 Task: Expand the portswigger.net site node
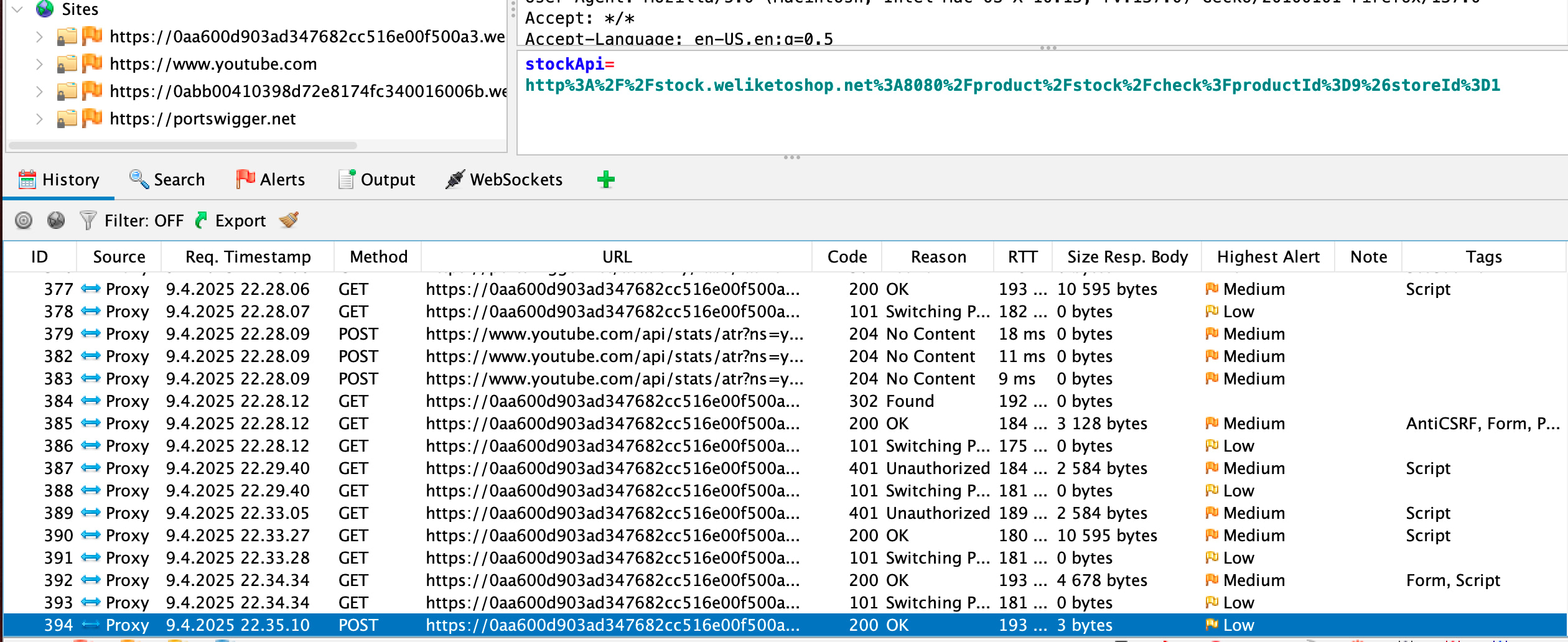point(39,119)
